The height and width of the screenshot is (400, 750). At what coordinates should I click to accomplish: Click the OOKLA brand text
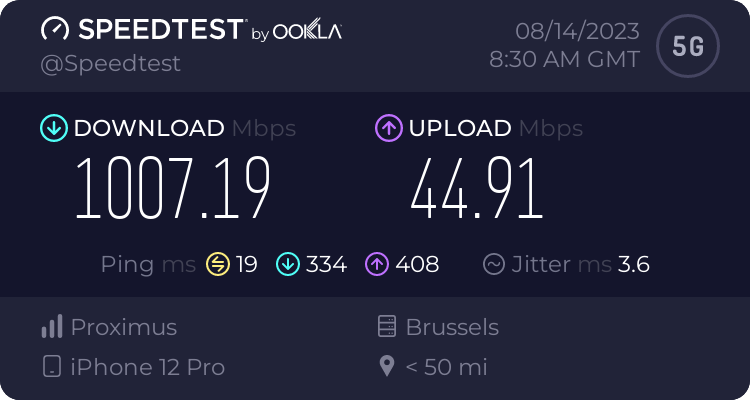[x=308, y=31]
